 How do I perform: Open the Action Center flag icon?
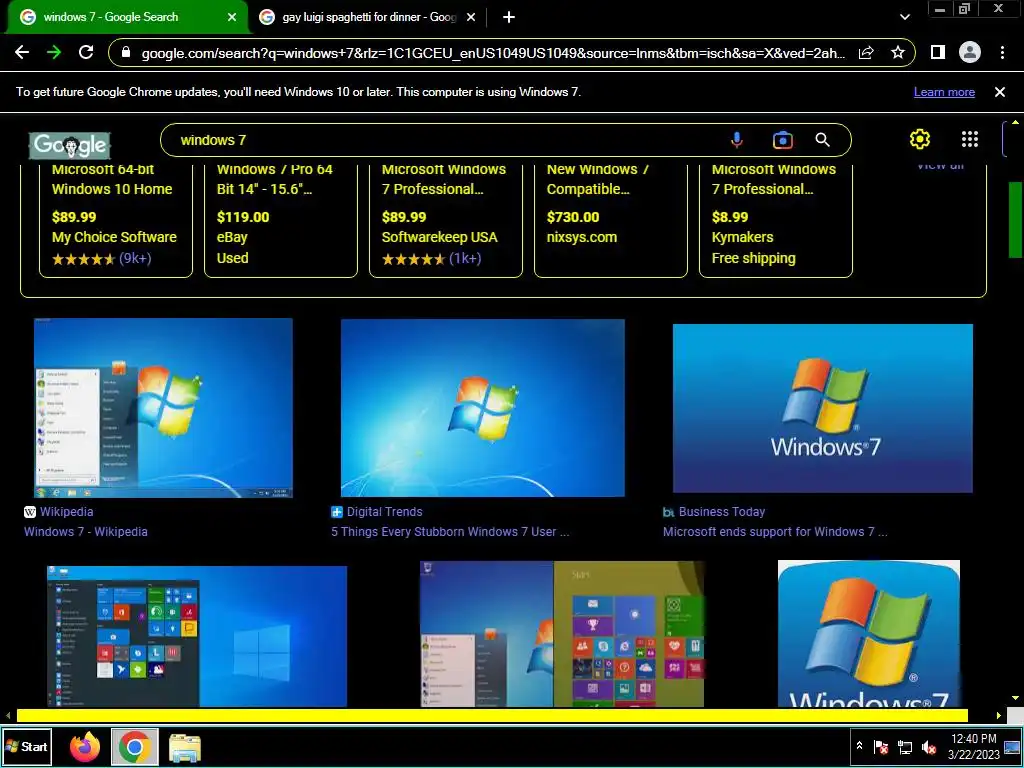point(880,746)
